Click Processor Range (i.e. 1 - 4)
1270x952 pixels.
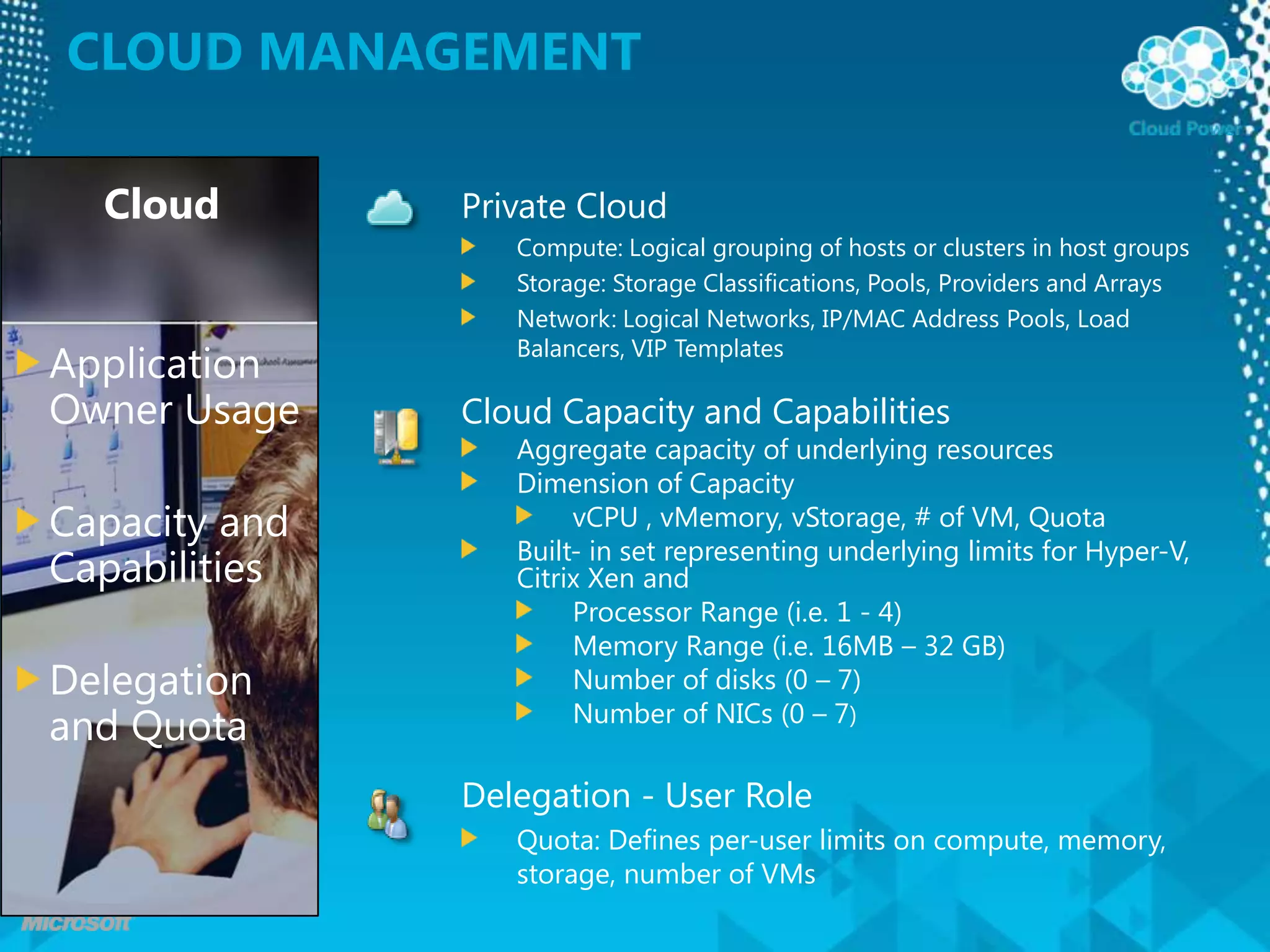737,612
